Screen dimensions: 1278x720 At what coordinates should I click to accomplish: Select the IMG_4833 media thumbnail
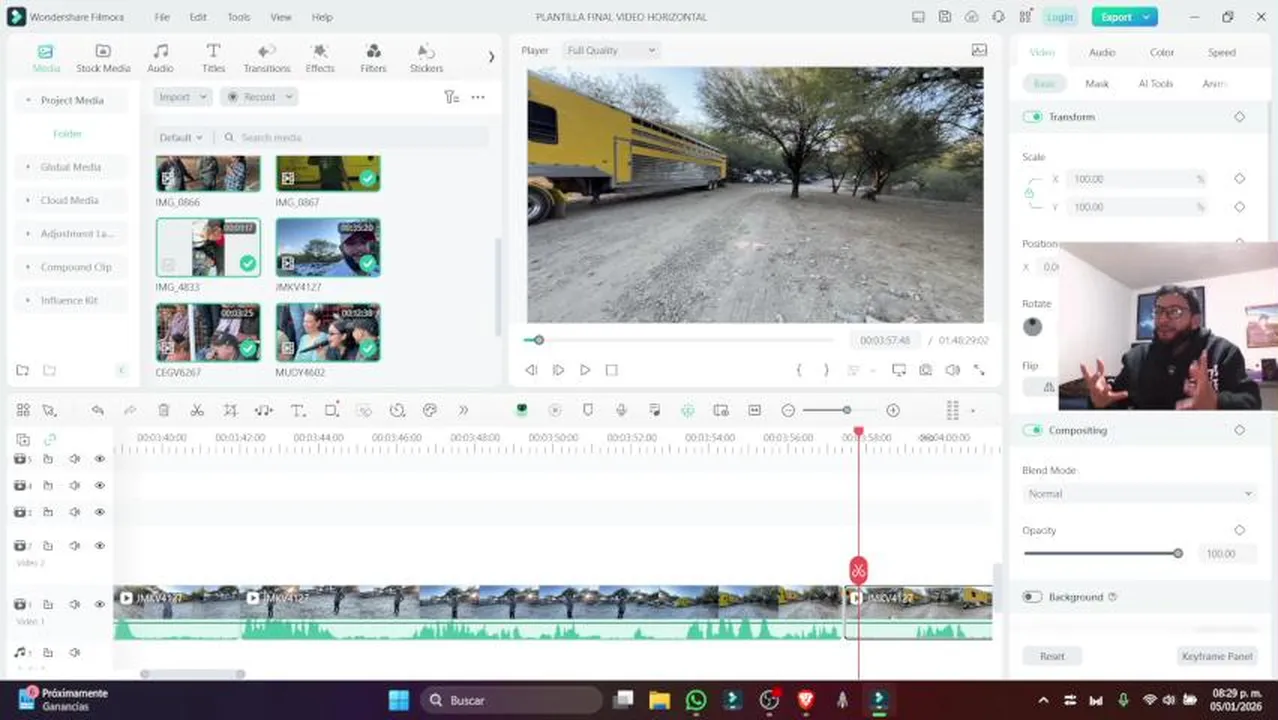pos(208,247)
